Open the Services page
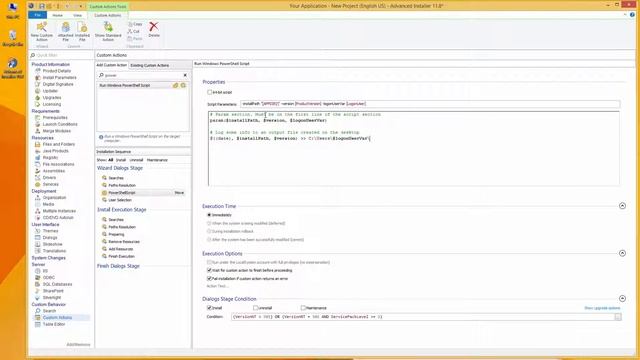The image size is (640, 360). [x=51, y=184]
